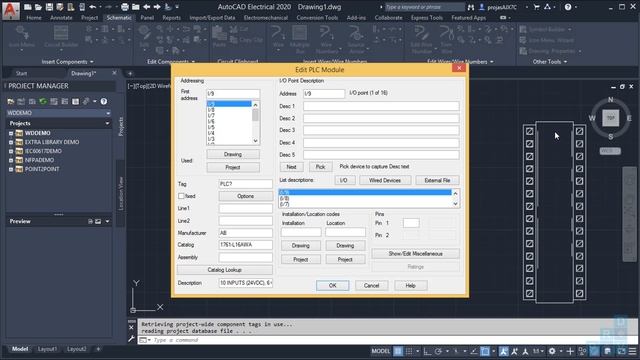Image resolution: width=640 pixels, height=360 pixels.
Task: Click OK in Edit PLC Module dialog
Action: (333, 286)
